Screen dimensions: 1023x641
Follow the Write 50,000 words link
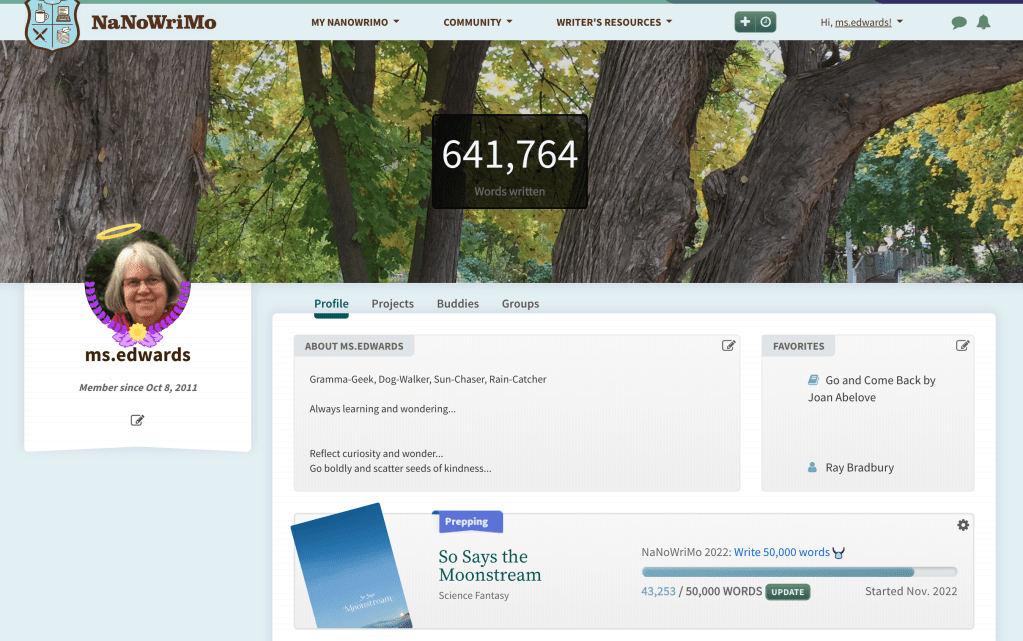point(782,552)
